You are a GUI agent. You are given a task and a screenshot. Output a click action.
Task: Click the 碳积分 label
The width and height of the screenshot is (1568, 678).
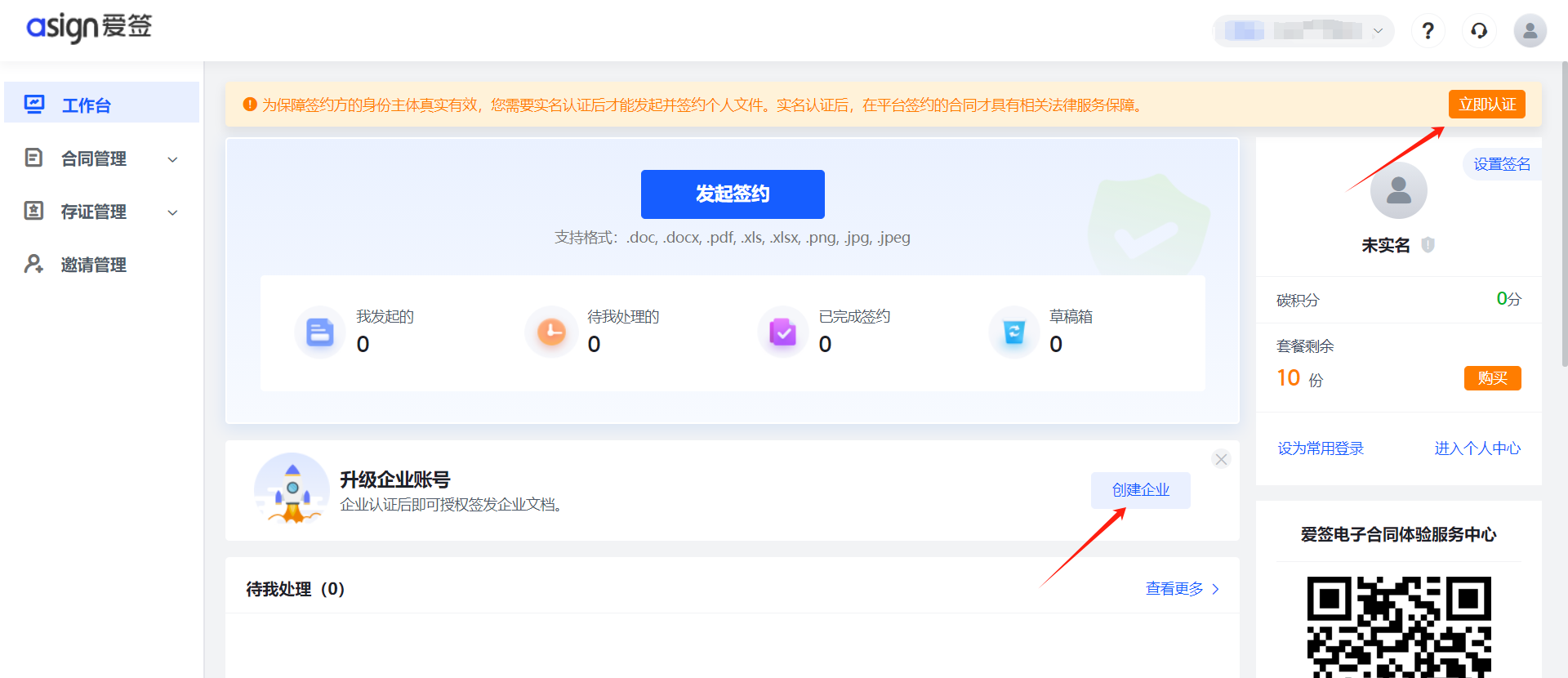pos(1298,300)
